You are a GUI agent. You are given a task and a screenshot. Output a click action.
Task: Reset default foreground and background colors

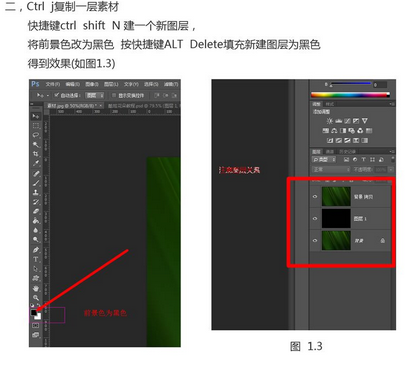click(x=32, y=305)
